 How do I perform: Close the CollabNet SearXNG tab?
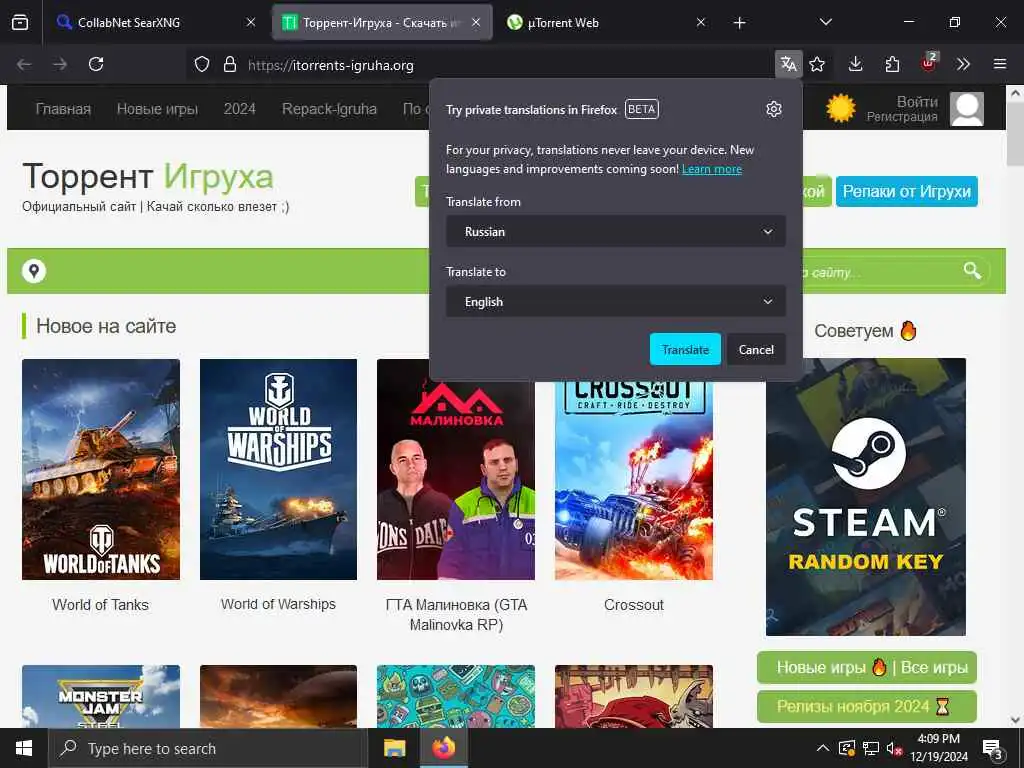click(x=251, y=22)
